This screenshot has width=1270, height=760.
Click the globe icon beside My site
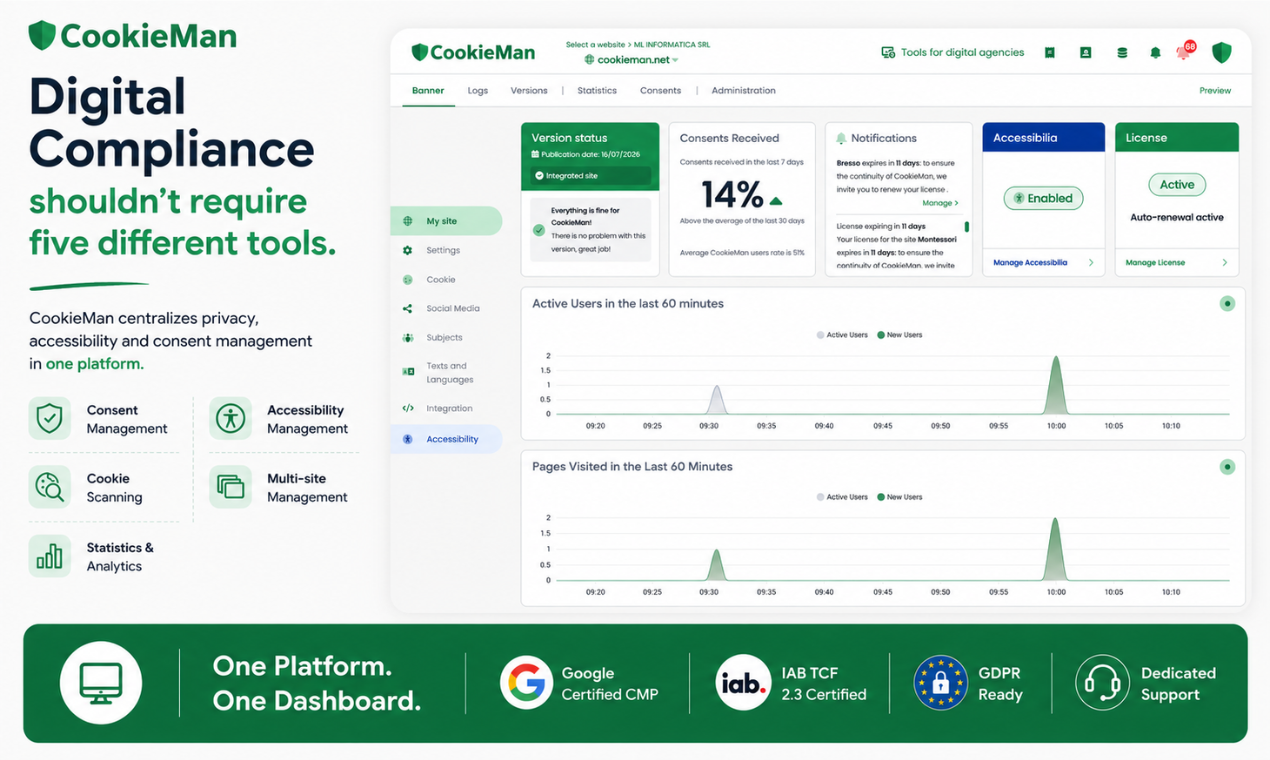407,221
